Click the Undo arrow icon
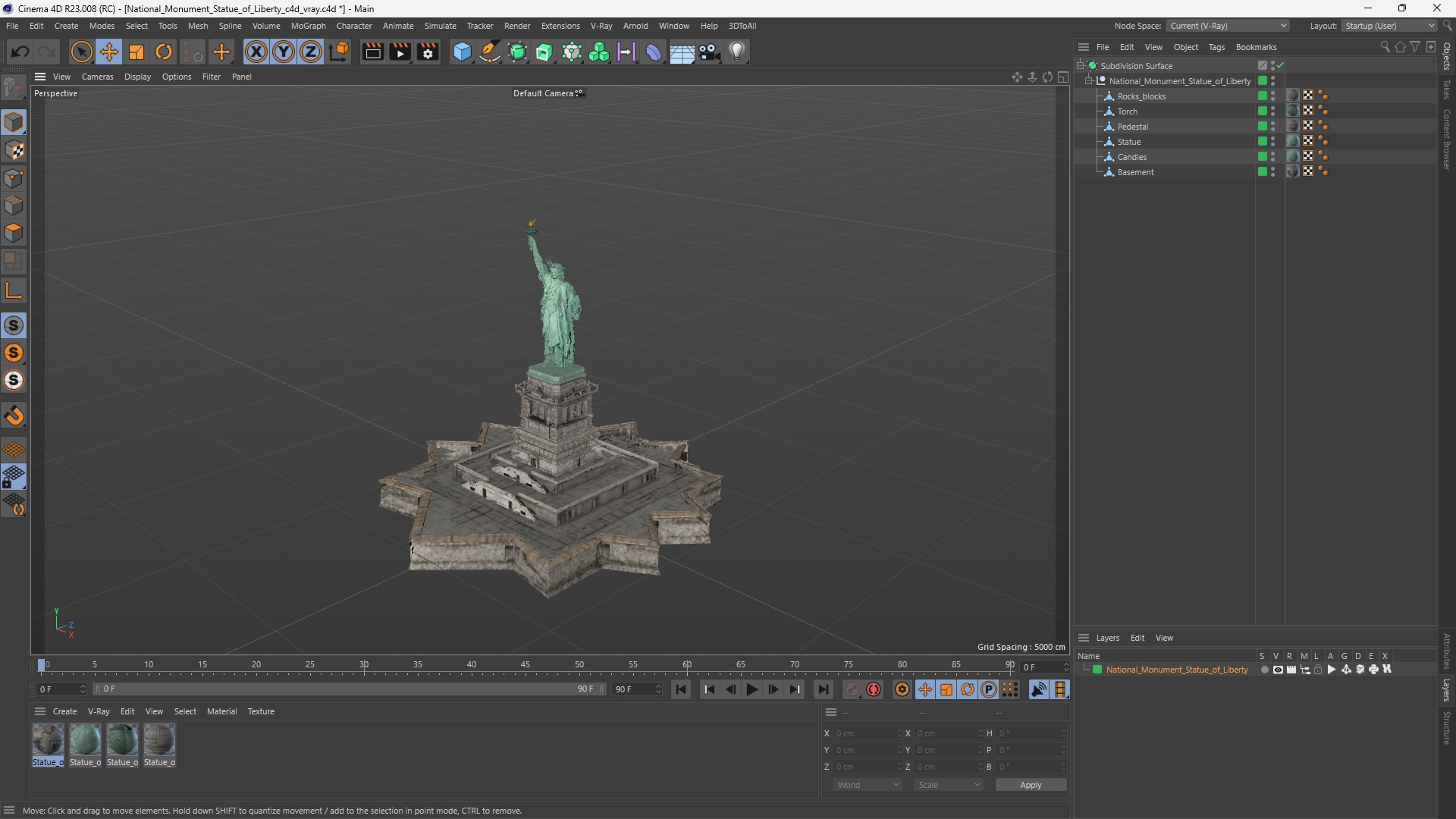This screenshot has width=1456, height=819. coord(20,52)
